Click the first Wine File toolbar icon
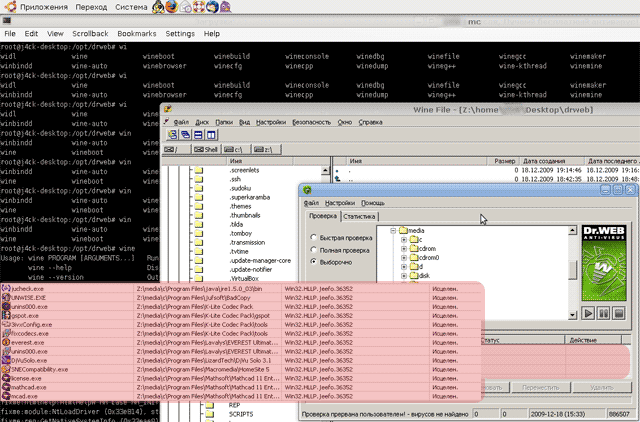This screenshot has height=422, width=640. (171, 134)
